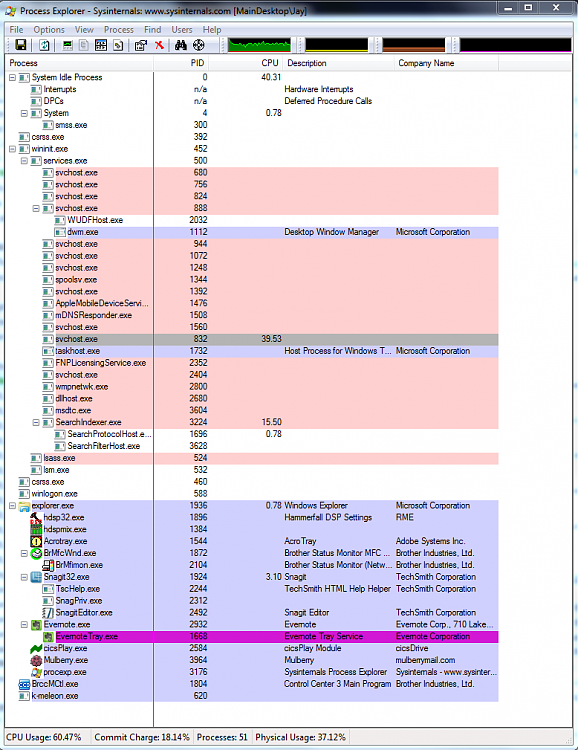Collapse the Snagit32.exe node
578x750 pixels.
pos(24,577)
